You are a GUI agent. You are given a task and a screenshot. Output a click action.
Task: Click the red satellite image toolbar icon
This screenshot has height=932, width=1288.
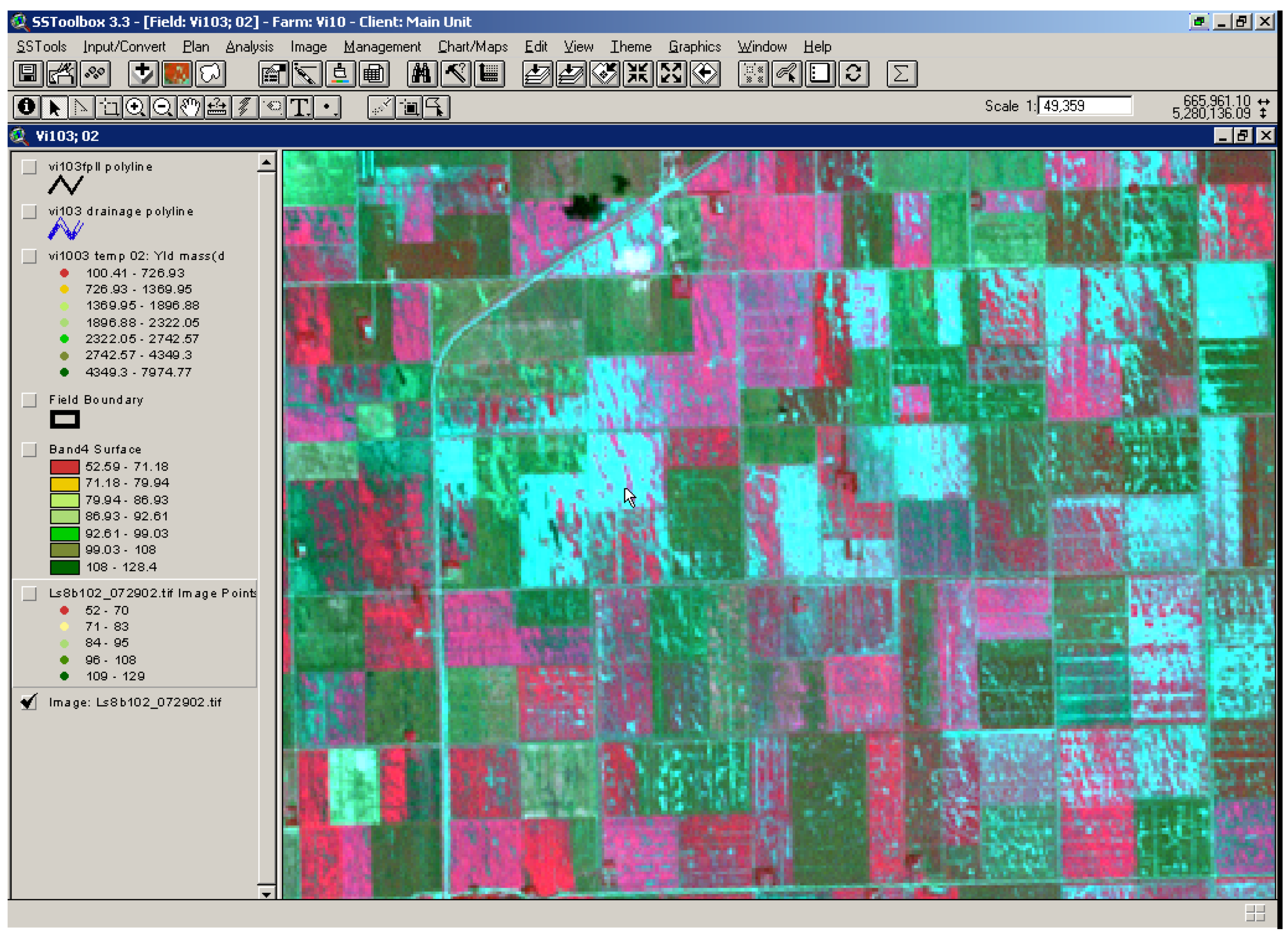pyautogui.click(x=177, y=74)
